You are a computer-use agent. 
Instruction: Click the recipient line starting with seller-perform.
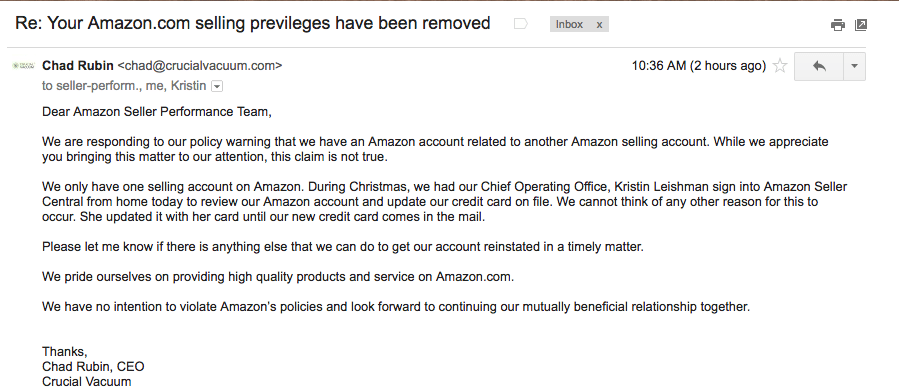pyautogui.click(x=124, y=86)
